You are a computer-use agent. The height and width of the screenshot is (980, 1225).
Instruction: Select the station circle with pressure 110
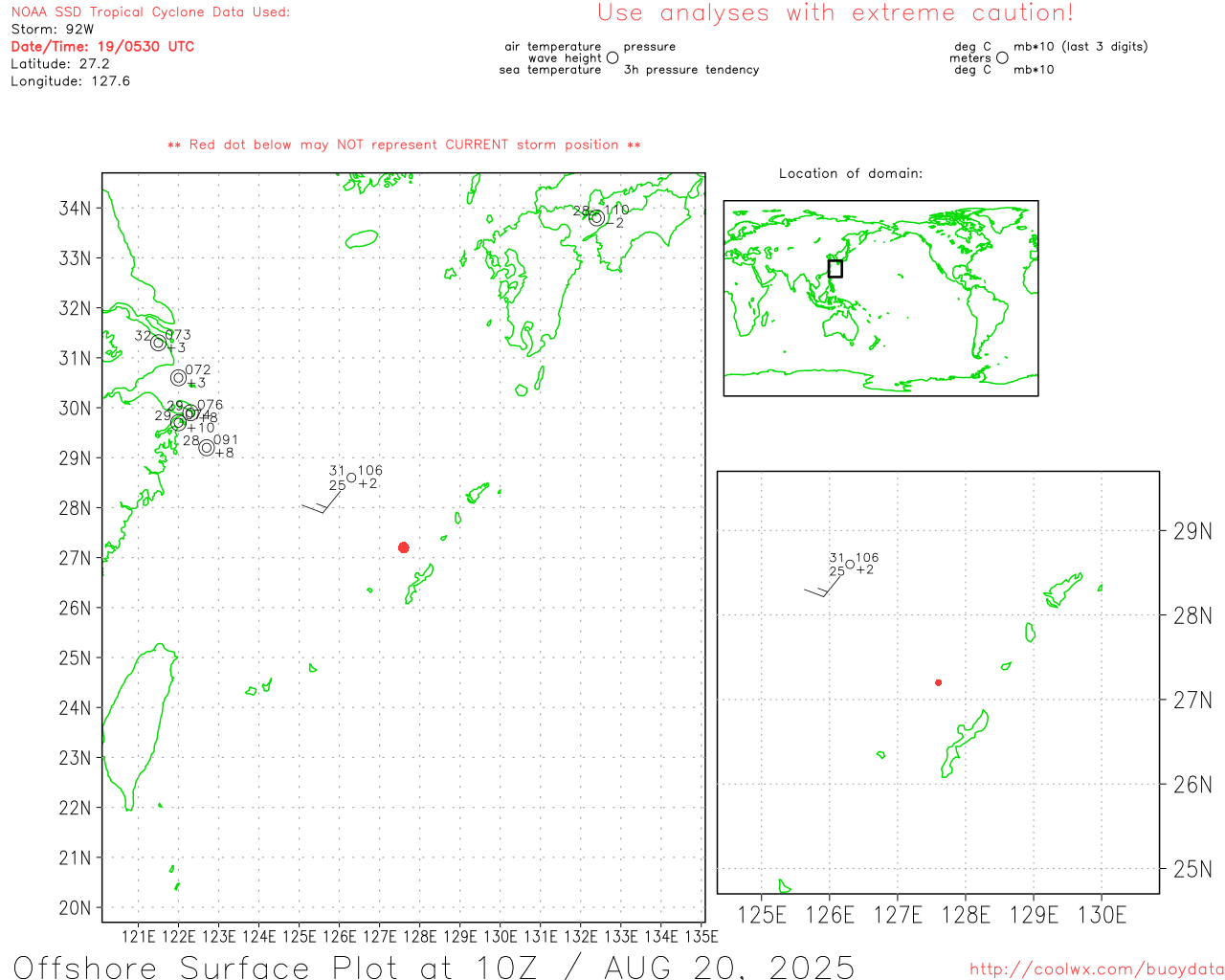pyautogui.click(x=596, y=218)
